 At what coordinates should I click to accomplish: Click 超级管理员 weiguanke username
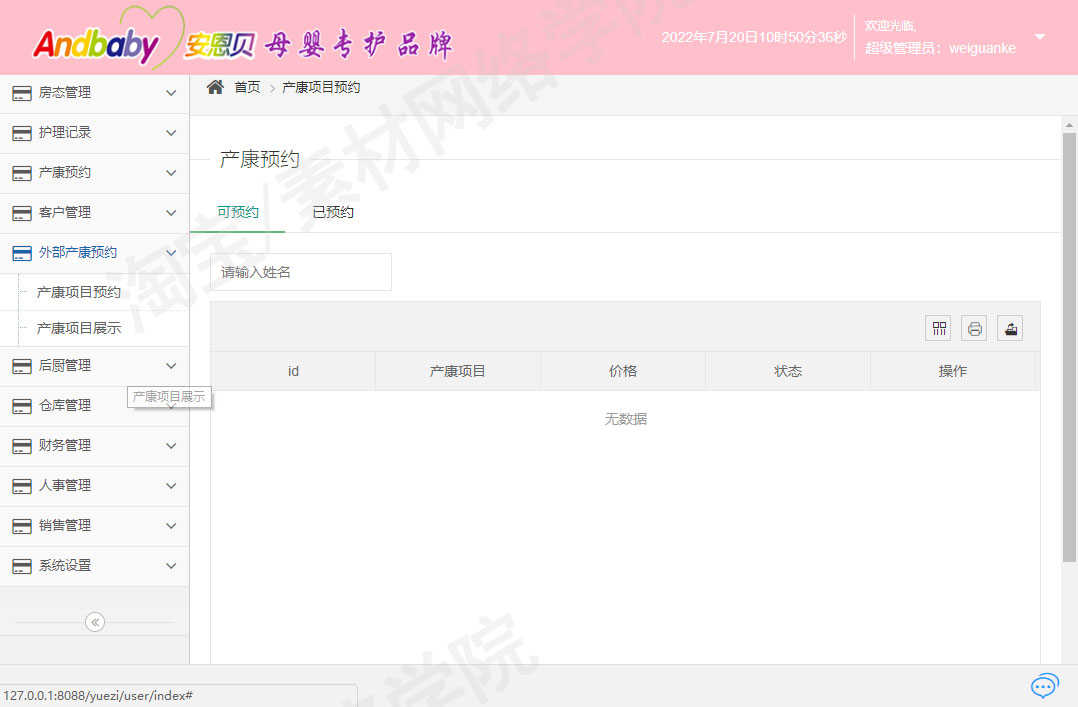[x=940, y=48]
